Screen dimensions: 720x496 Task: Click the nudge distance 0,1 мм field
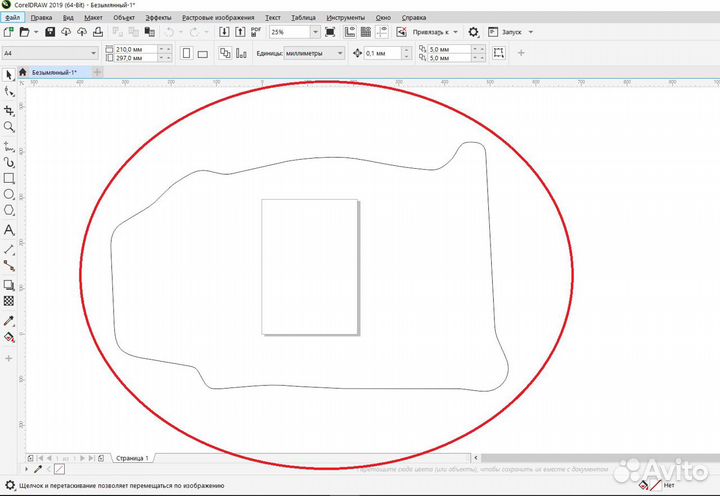pyautogui.click(x=382, y=53)
